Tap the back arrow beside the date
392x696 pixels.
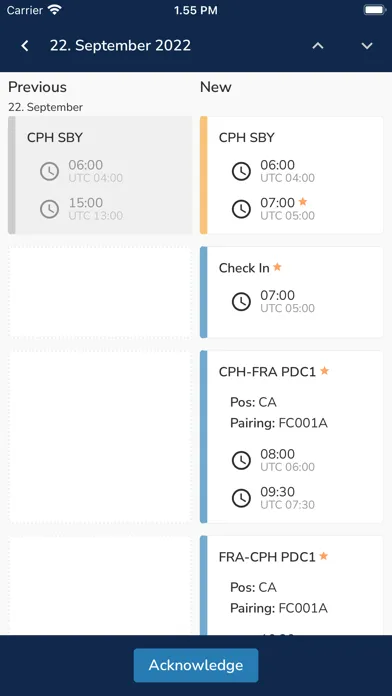(x=25, y=46)
